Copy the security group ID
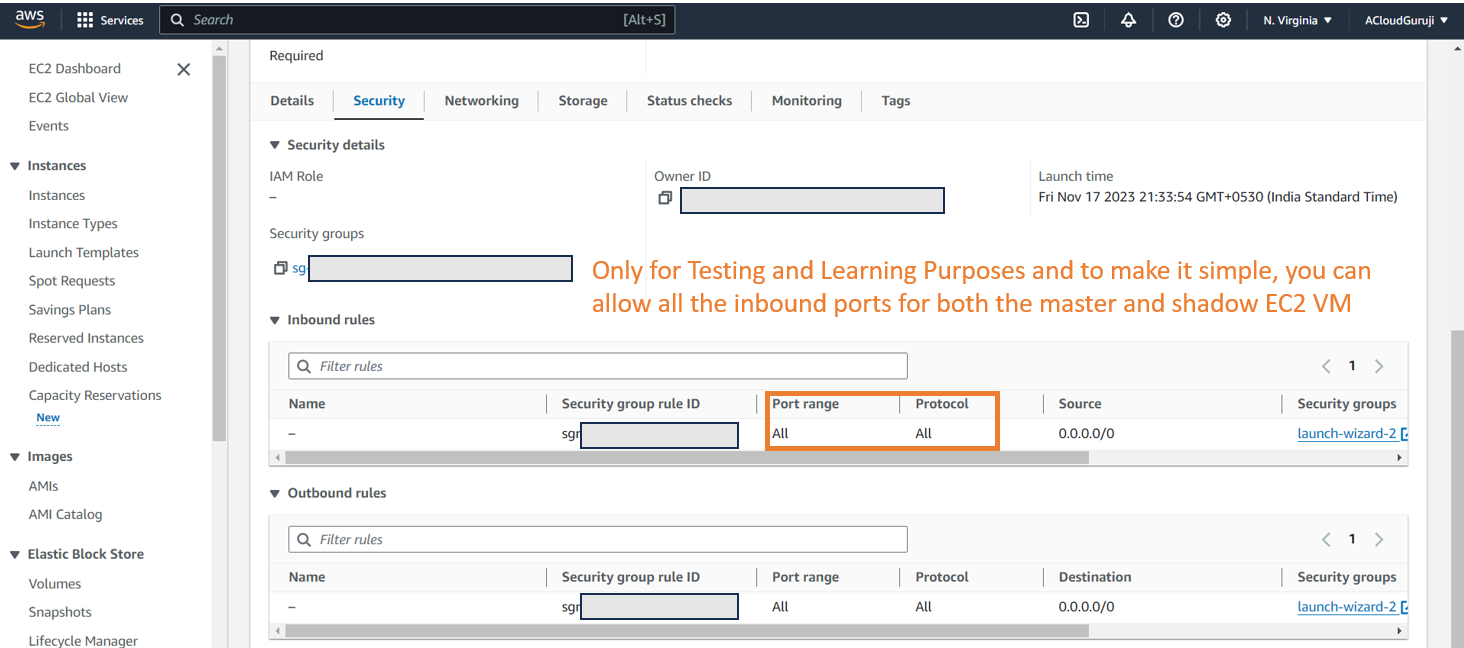This screenshot has height=648, width=1464. click(280, 268)
